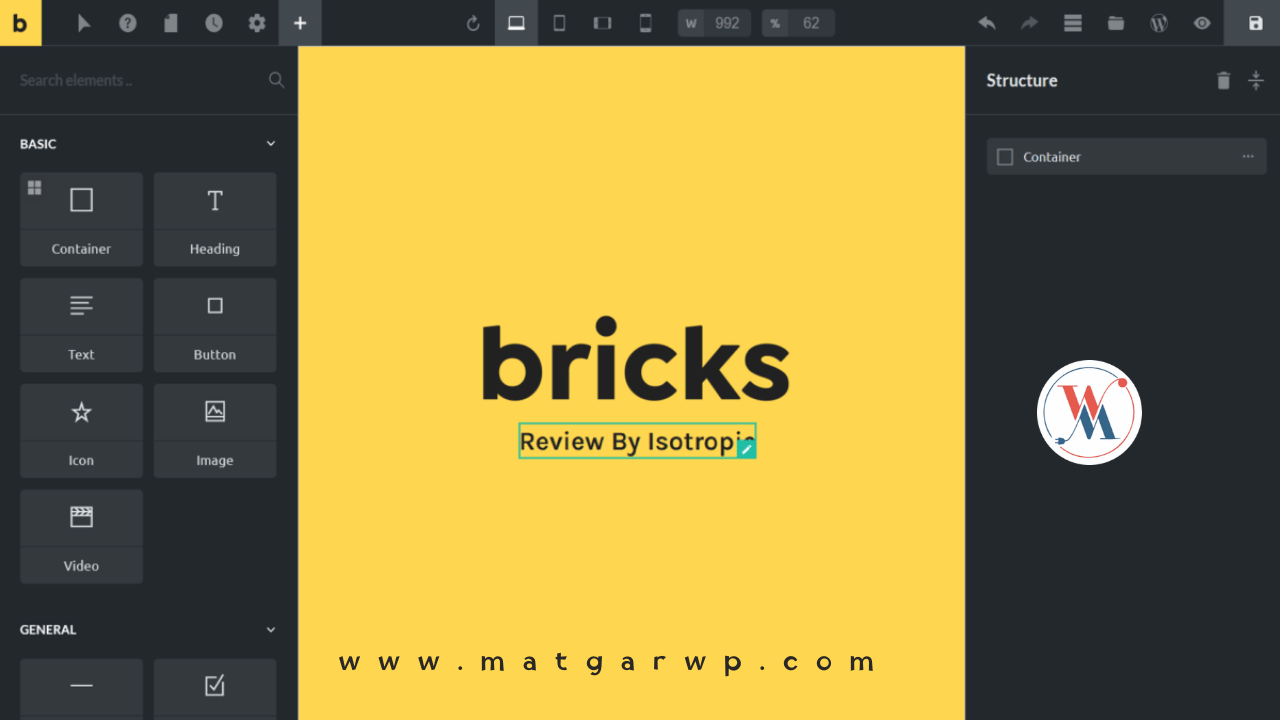The width and height of the screenshot is (1280, 720).
Task: Open the WordPress dashboard icon
Action: 1159,23
